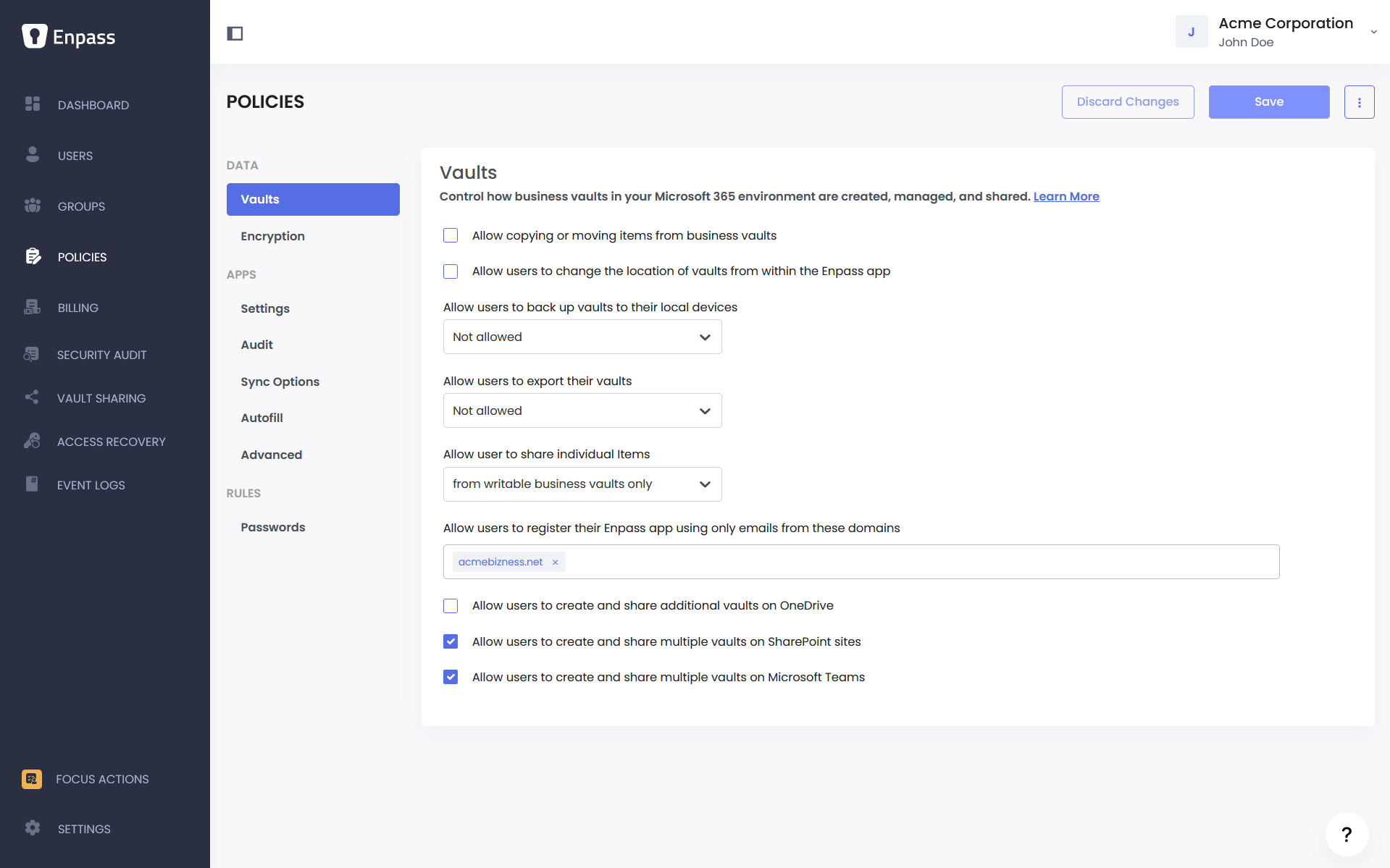Go to Dashboard in the sidebar
Screen dimensions: 1390x868
pos(93,105)
